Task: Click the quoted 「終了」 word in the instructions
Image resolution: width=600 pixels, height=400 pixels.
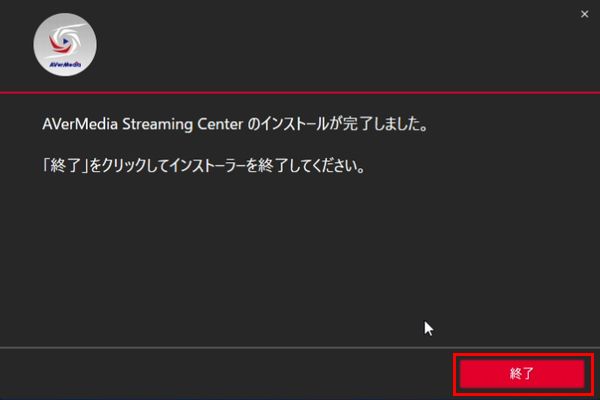Action: 65,166
